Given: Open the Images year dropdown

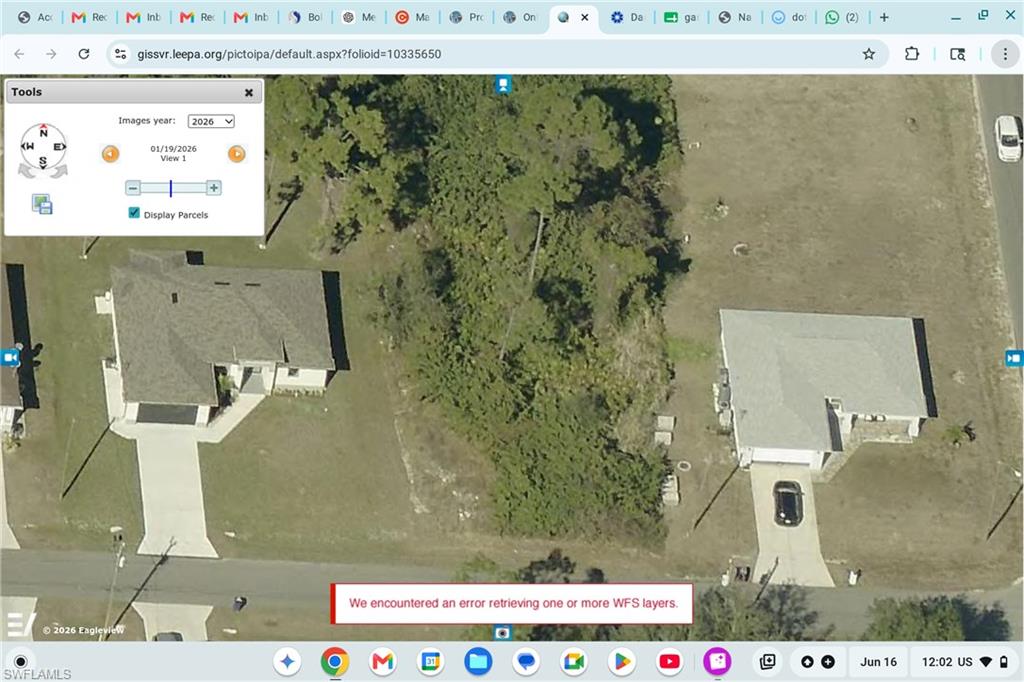Looking at the screenshot, I should click(x=211, y=122).
